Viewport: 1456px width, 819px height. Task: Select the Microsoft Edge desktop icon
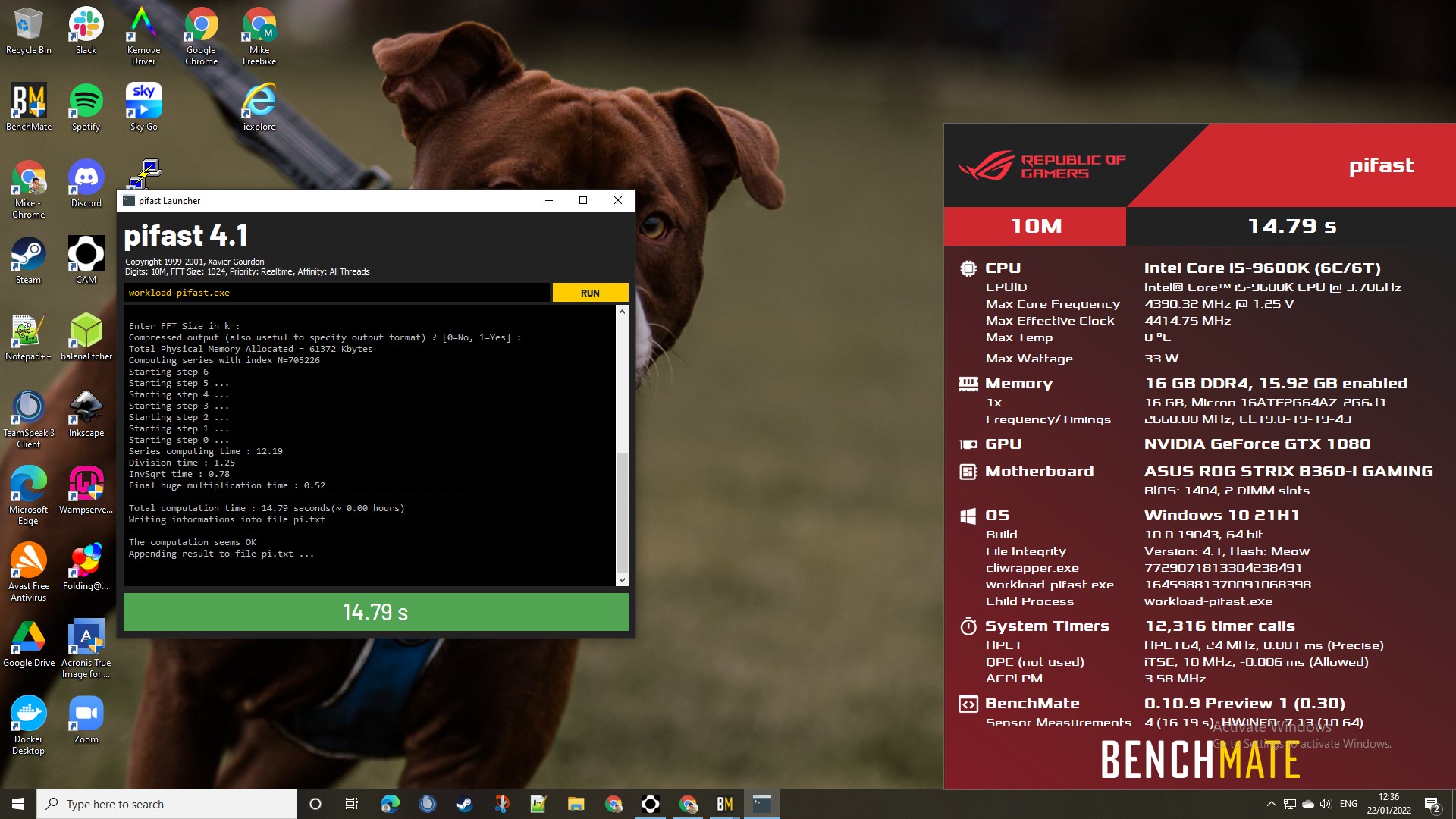(28, 496)
